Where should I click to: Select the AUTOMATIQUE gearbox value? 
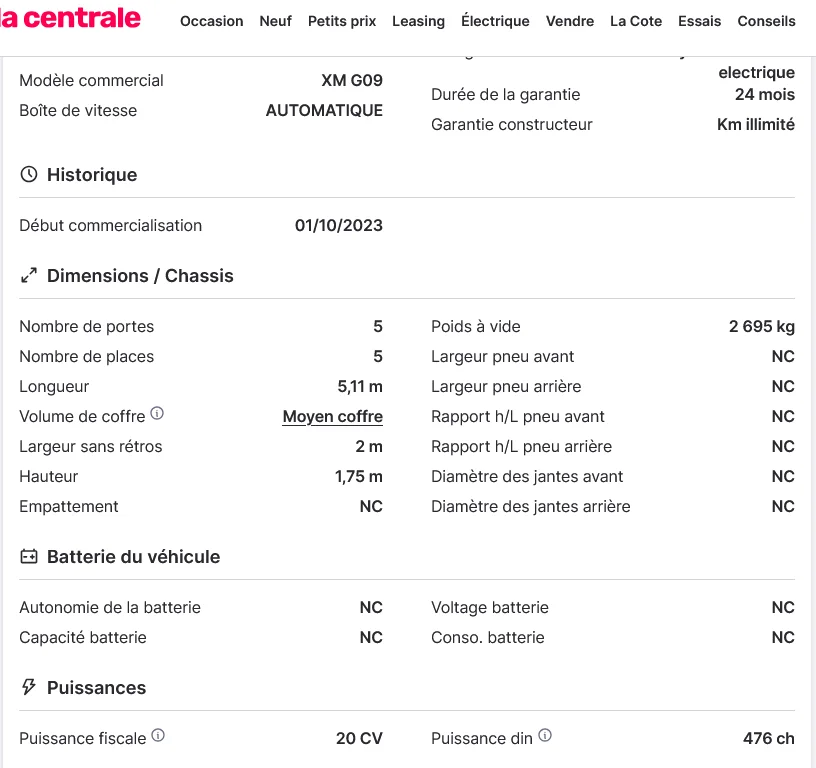point(324,111)
